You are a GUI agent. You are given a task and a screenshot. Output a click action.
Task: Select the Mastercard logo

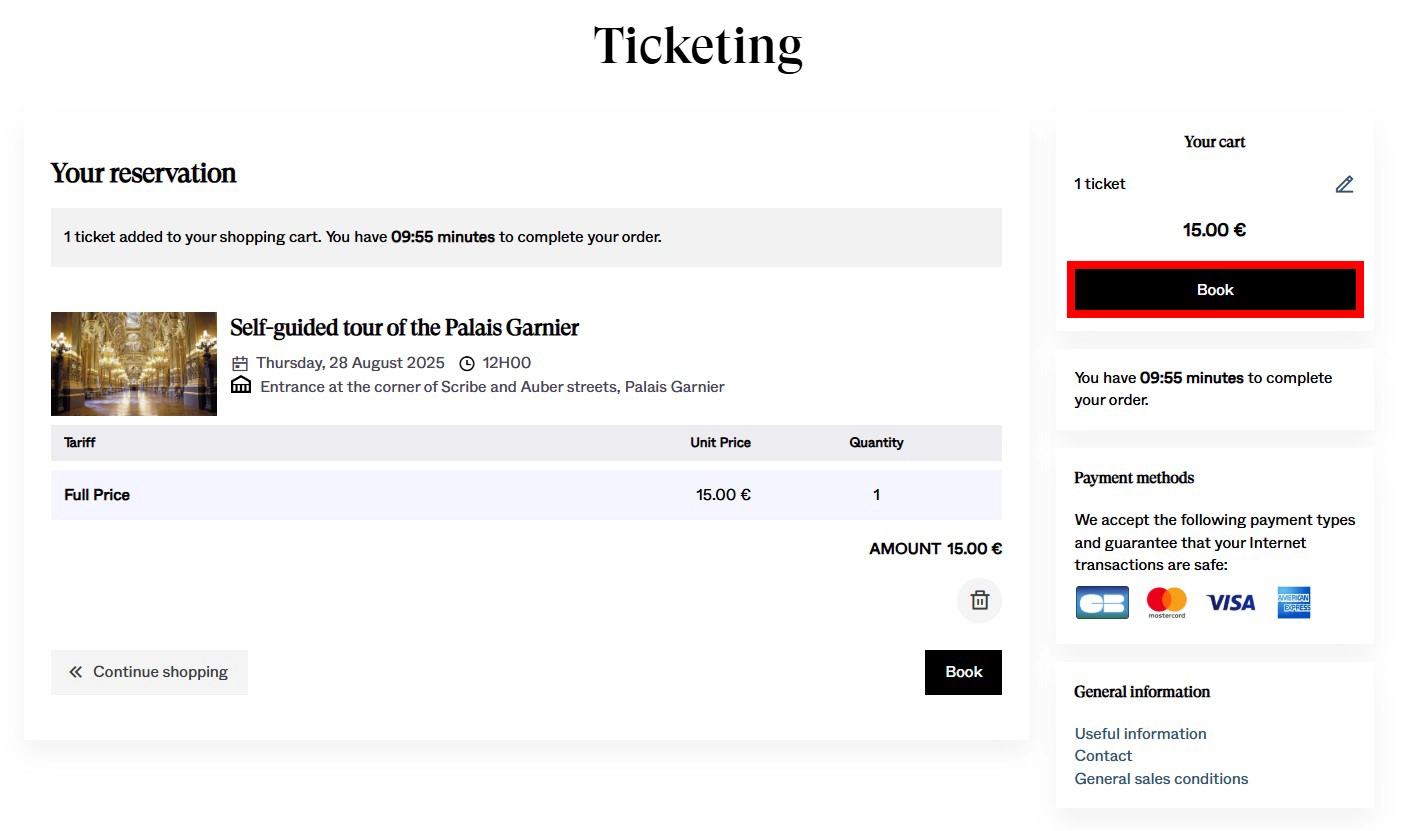coord(1166,602)
